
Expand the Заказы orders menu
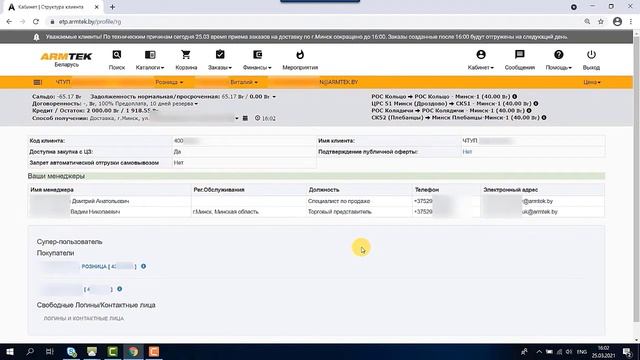coord(220,60)
